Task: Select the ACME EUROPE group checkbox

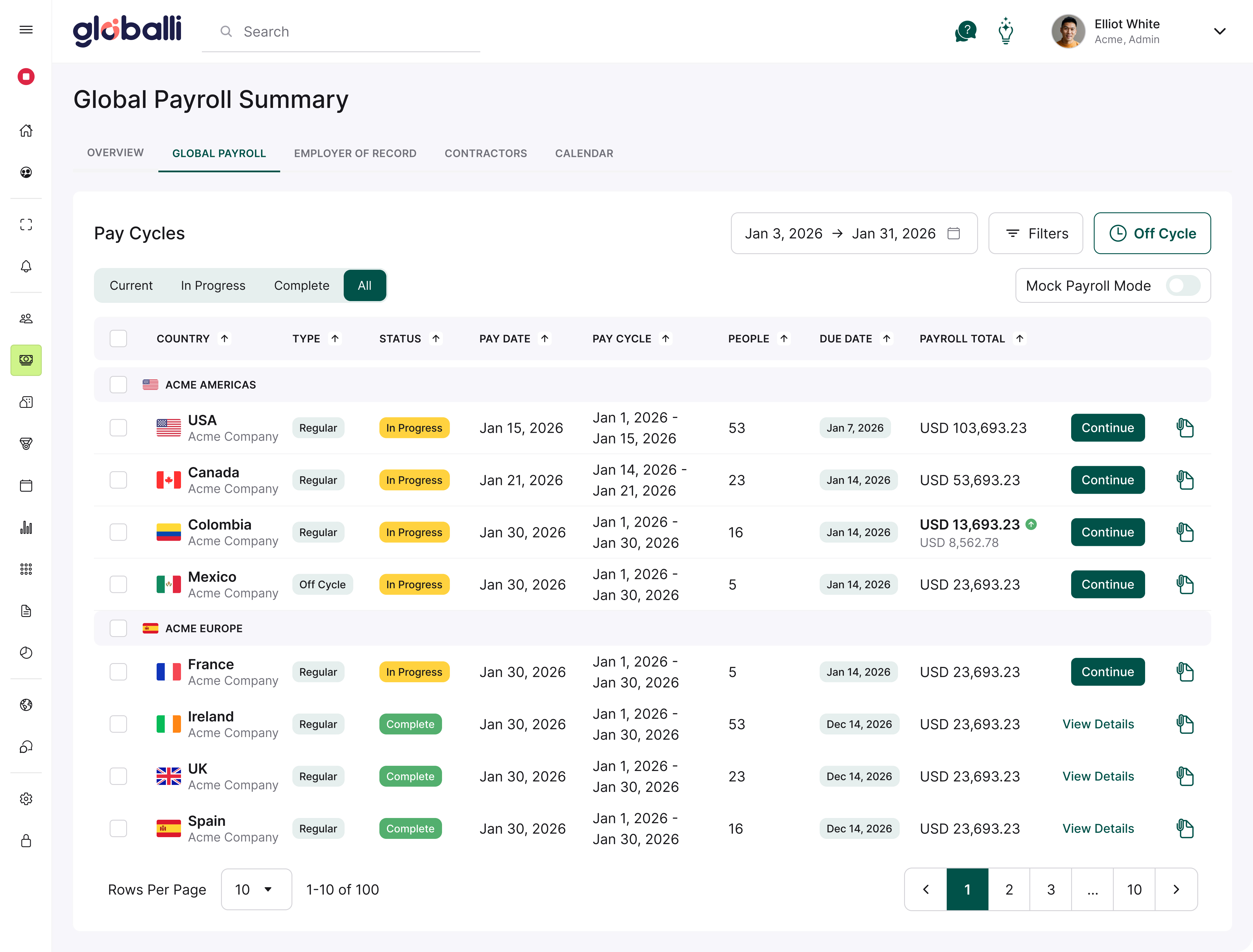Action: tap(118, 629)
